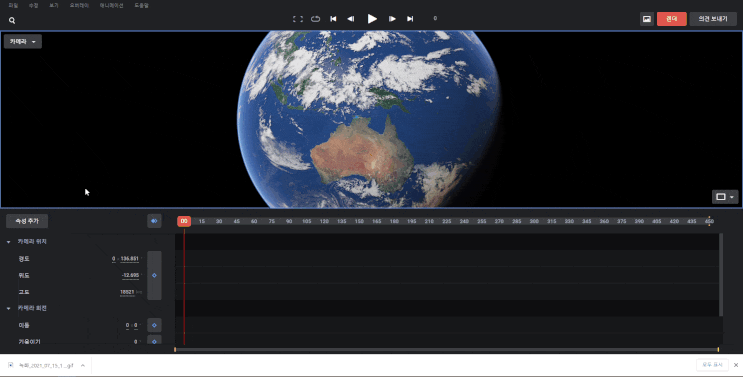743x377 pixels.
Task: Open download item options chevron
Action: pos(82,365)
